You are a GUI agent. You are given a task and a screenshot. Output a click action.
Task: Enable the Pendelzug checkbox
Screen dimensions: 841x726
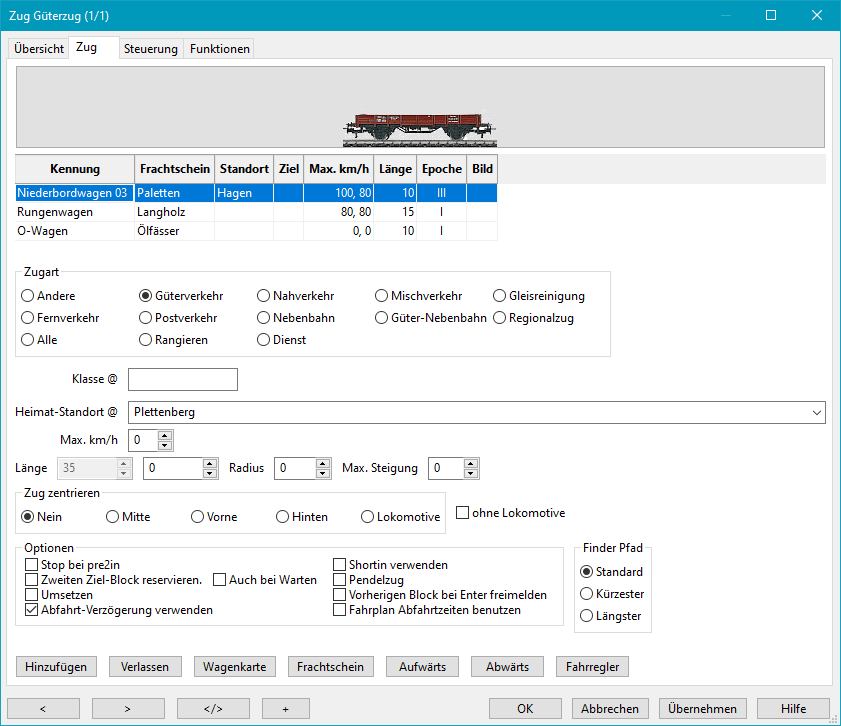click(x=340, y=580)
